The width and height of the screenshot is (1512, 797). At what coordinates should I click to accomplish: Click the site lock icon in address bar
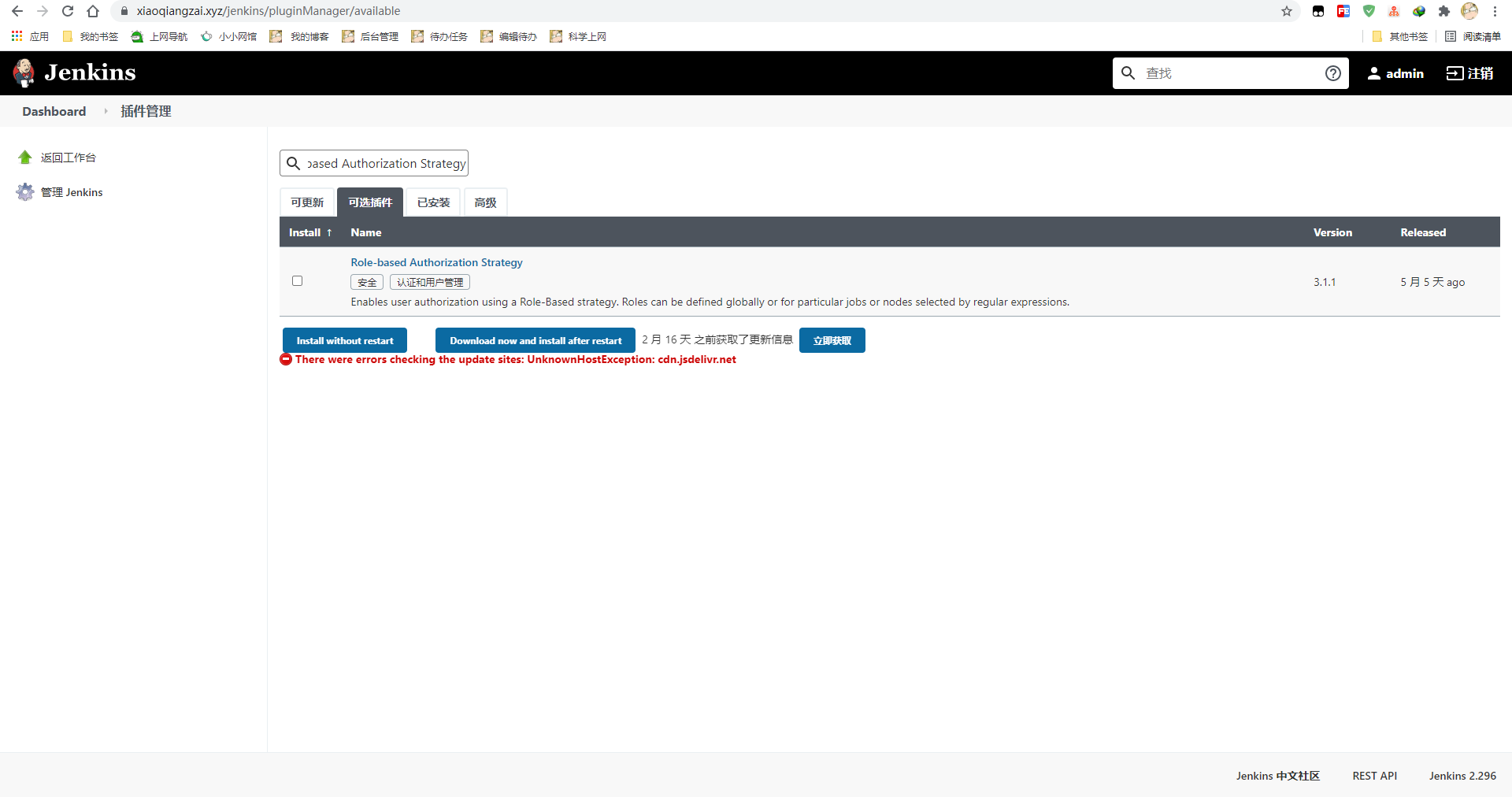point(124,11)
